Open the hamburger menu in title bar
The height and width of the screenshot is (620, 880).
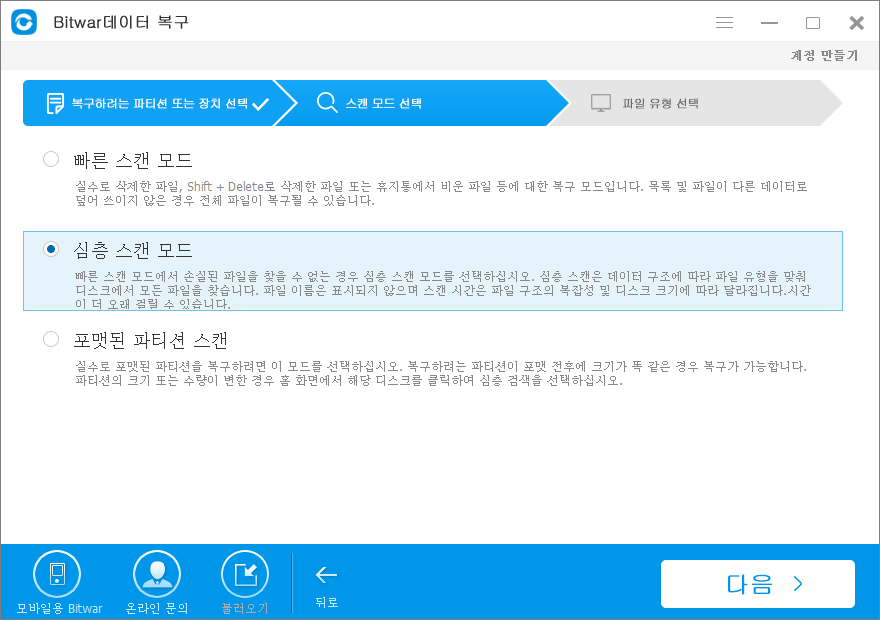(x=725, y=22)
